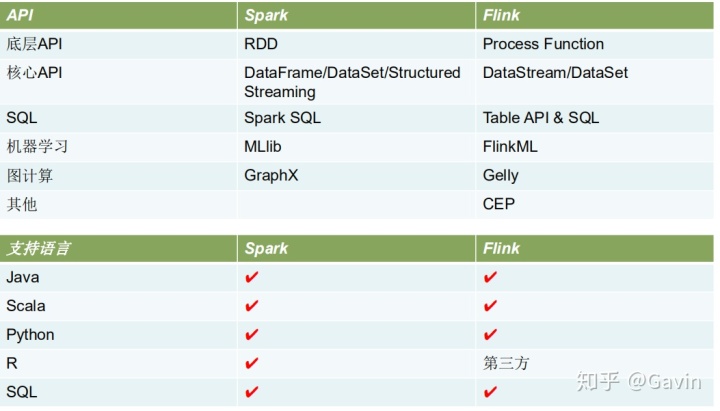
Task: Click the 'FlinkML' cell
Action: click(x=510, y=147)
